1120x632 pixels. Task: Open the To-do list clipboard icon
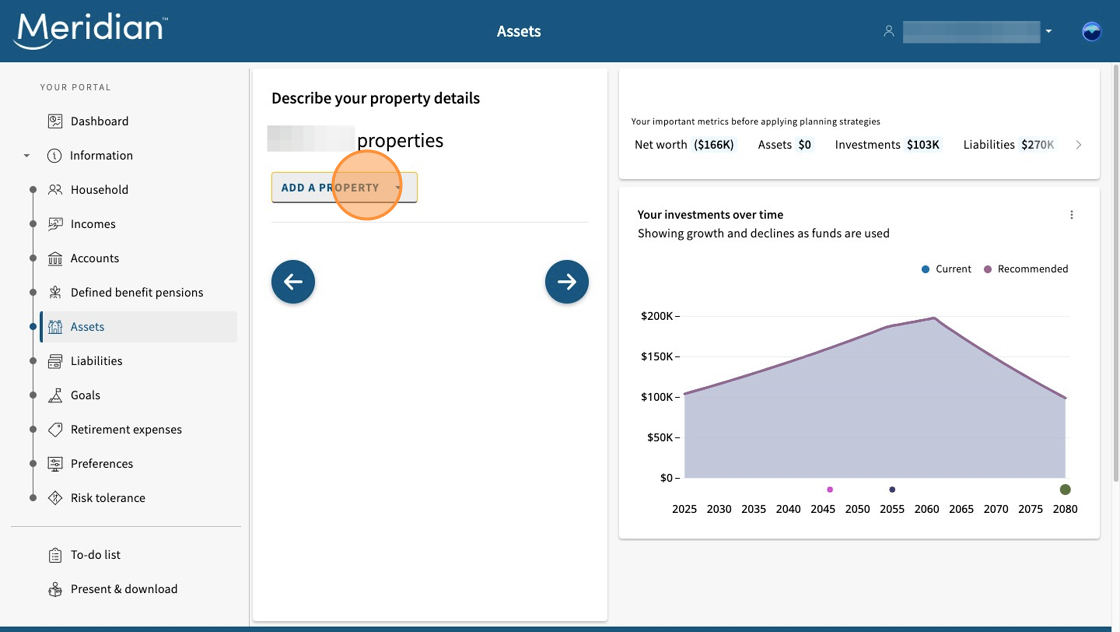pyautogui.click(x=55, y=555)
